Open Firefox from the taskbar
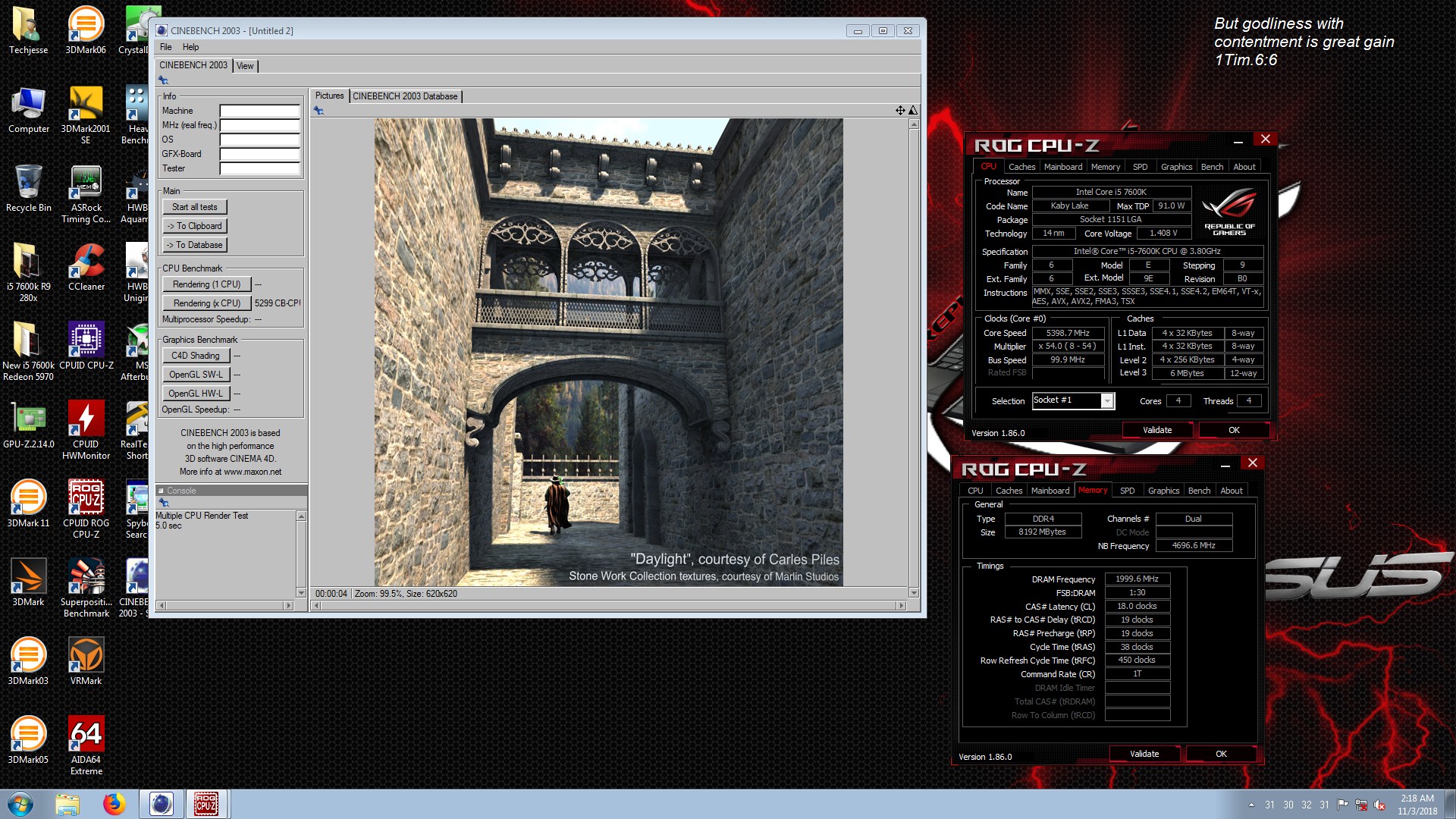Screen dimensions: 1456x819 tap(115, 804)
